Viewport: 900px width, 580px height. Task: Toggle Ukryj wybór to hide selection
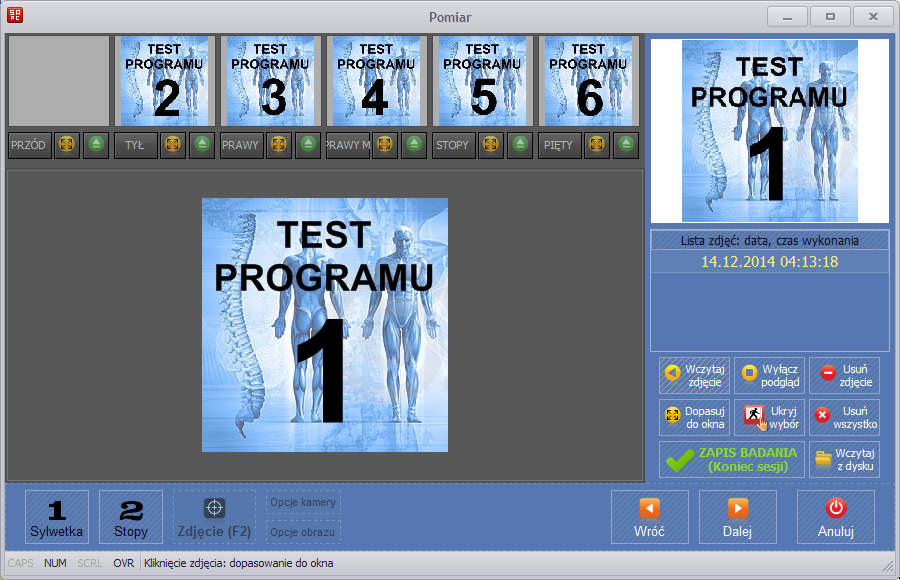click(x=769, y=417)
